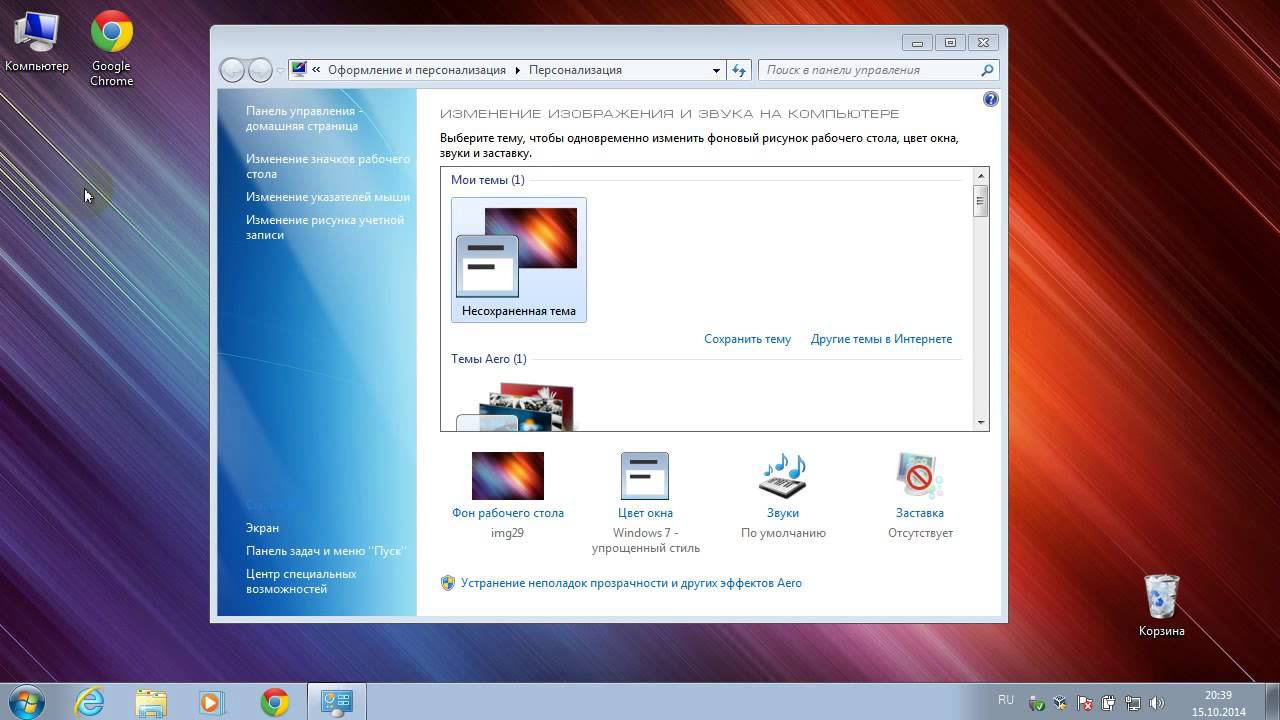The width and height of the screenshot is (1280, 720).
Task: Select the Несохраненная тема theme
Action: (x=519, y=260)
